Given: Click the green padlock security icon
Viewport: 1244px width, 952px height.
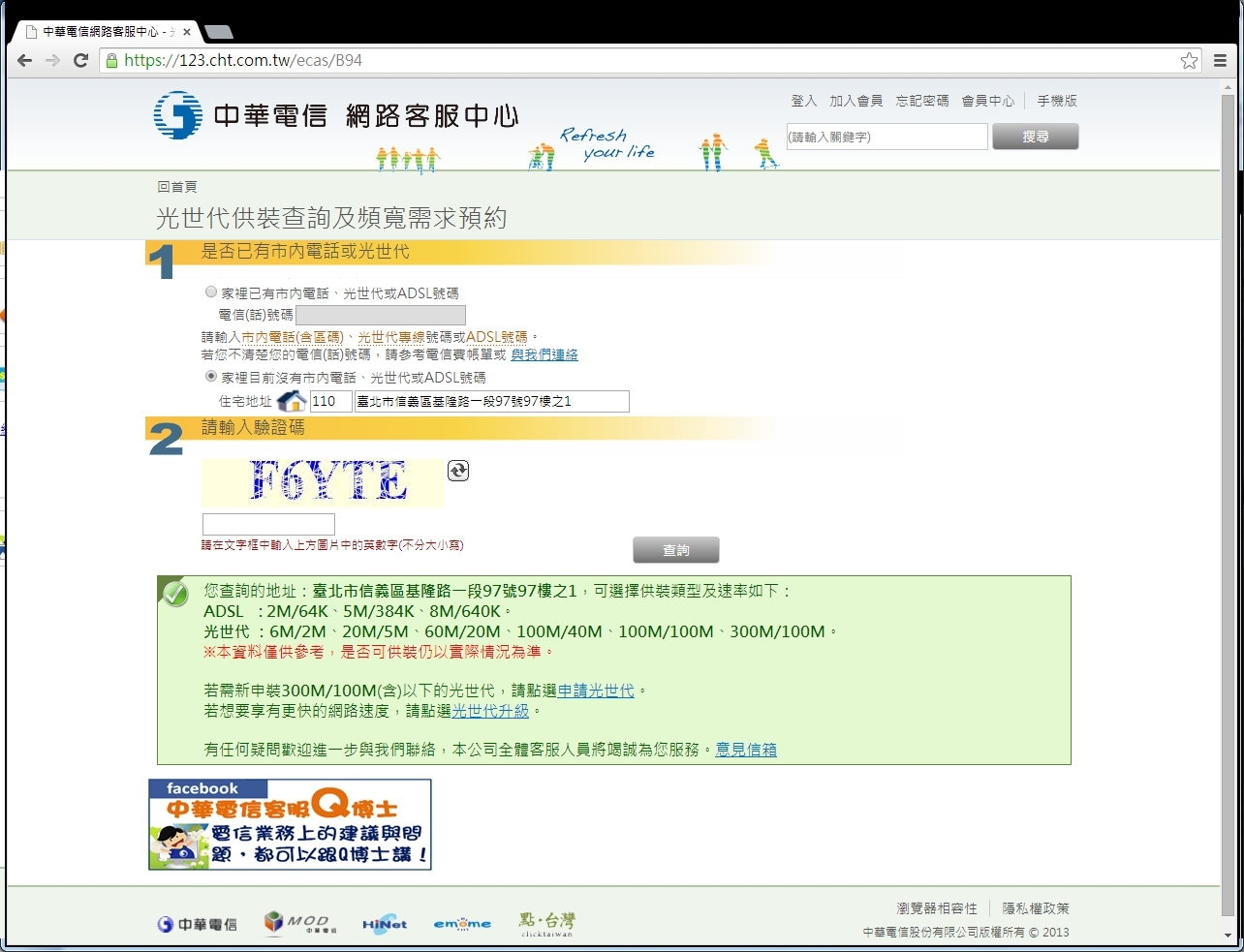Looking at the screenshot, I should point(111,60).
